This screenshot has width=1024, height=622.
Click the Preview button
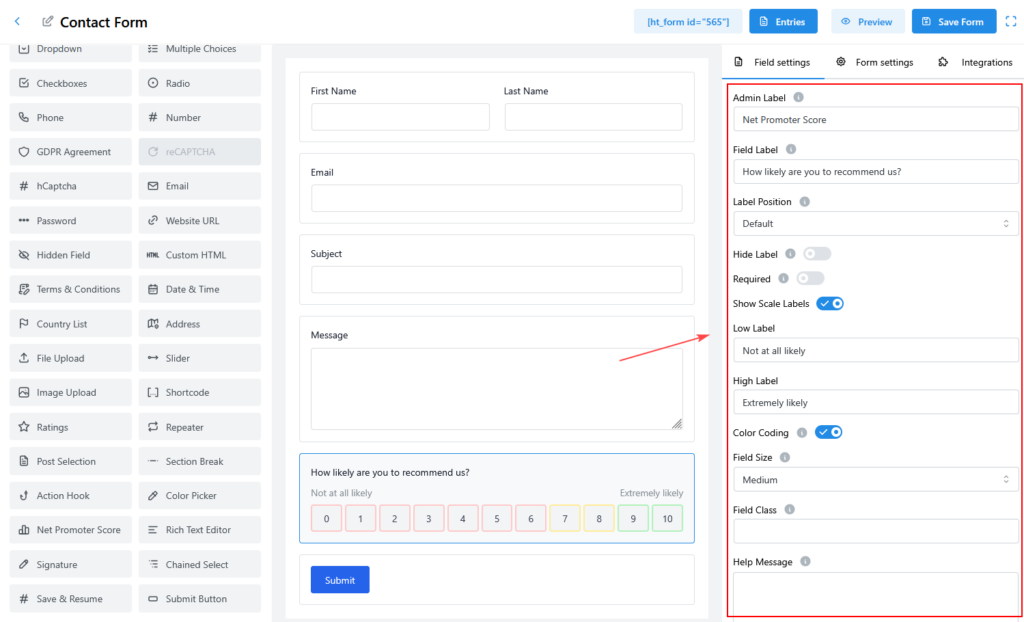pos(867,21)
